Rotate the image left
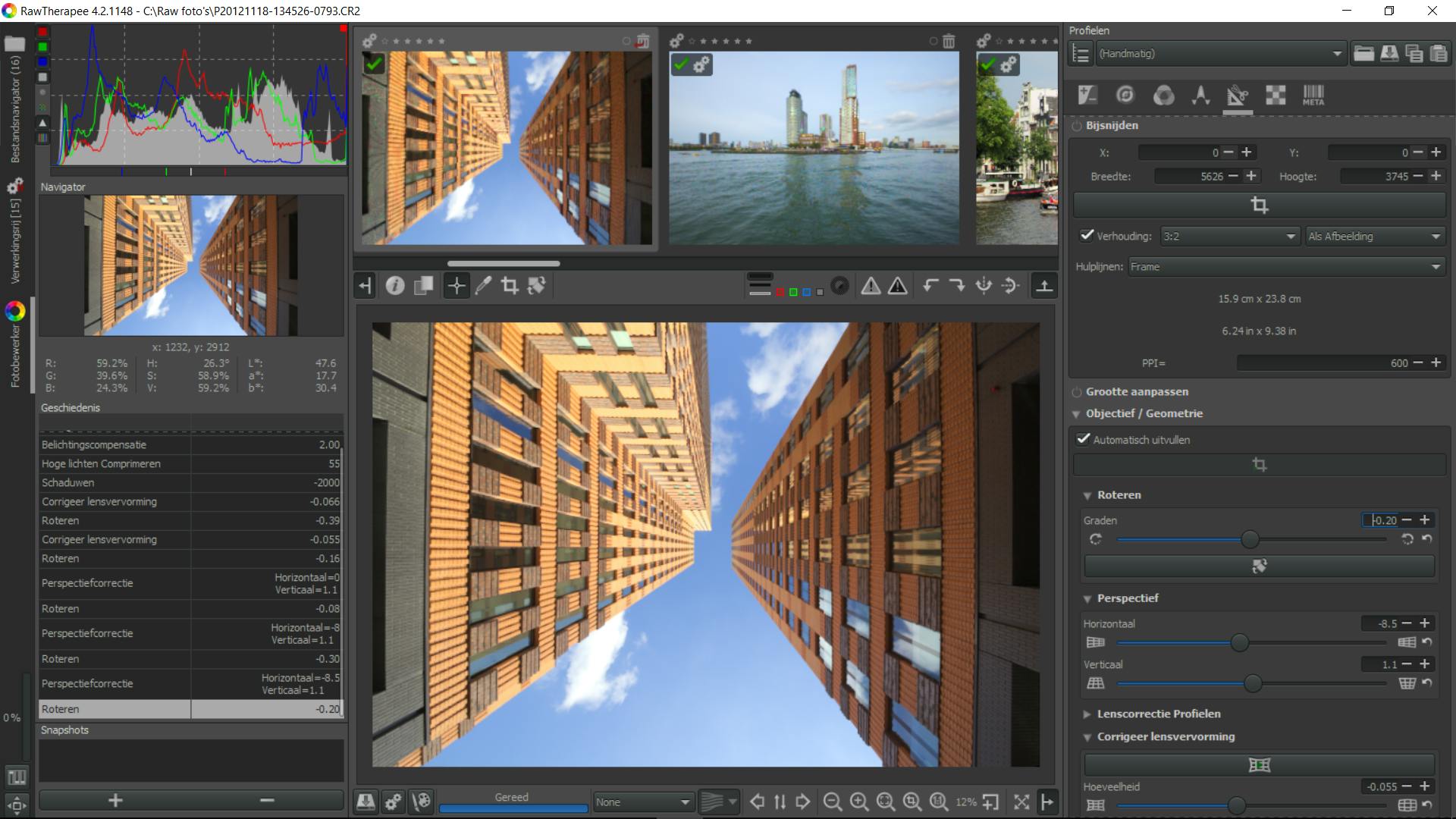Image resolution: width=1456 pixels, height=819 pixels. [x=930, y=286]
